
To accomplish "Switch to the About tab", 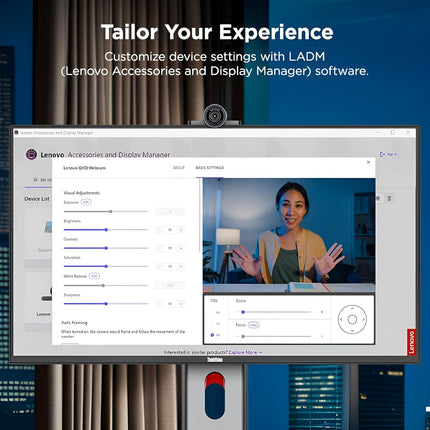I will point(179,168).
